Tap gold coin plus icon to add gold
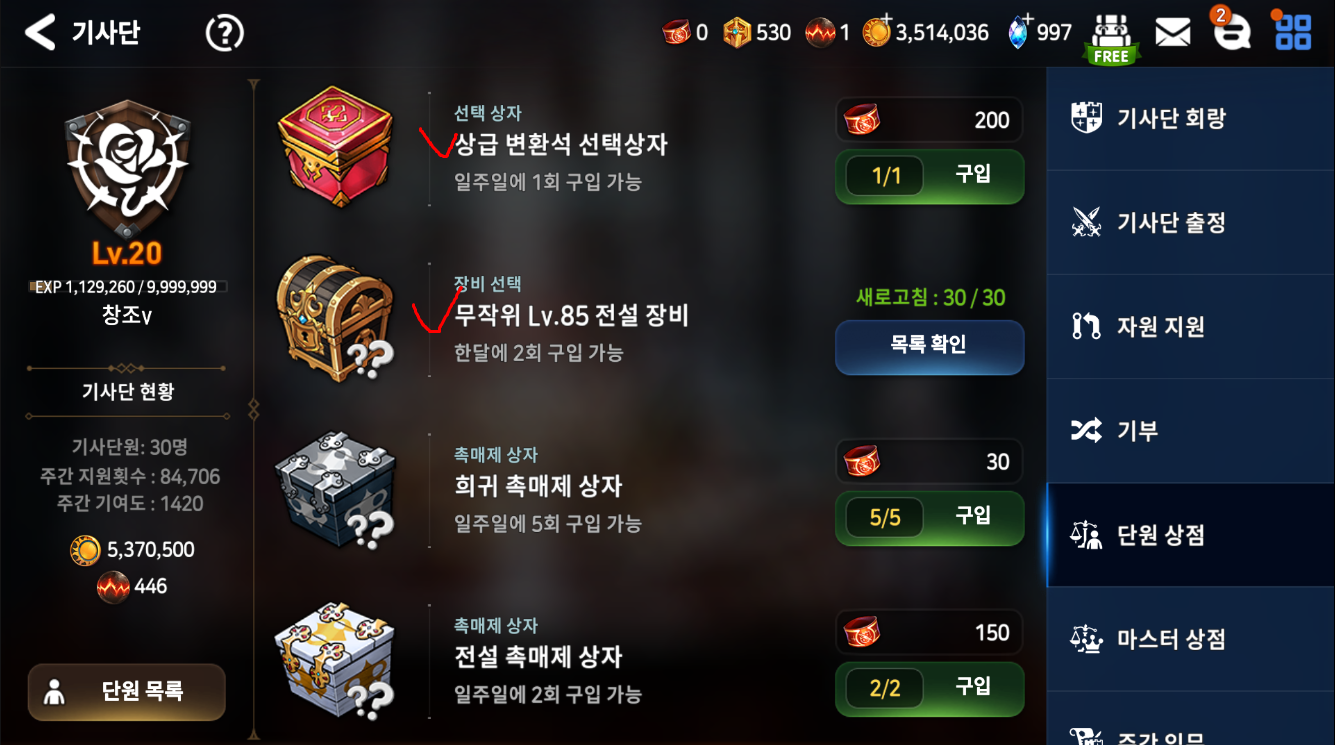Screen dimensions: 1335x745 tap(876, 32)
